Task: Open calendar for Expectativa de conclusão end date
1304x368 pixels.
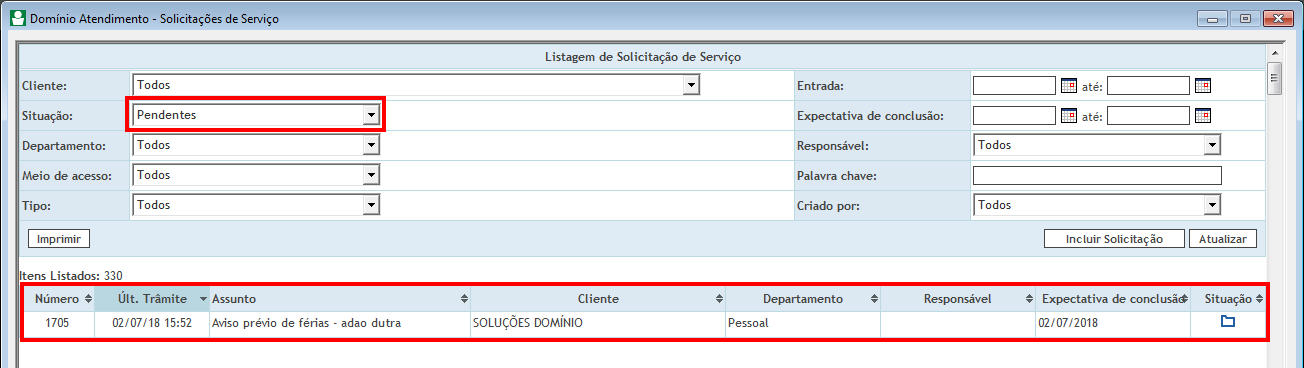Action: 1202,116
